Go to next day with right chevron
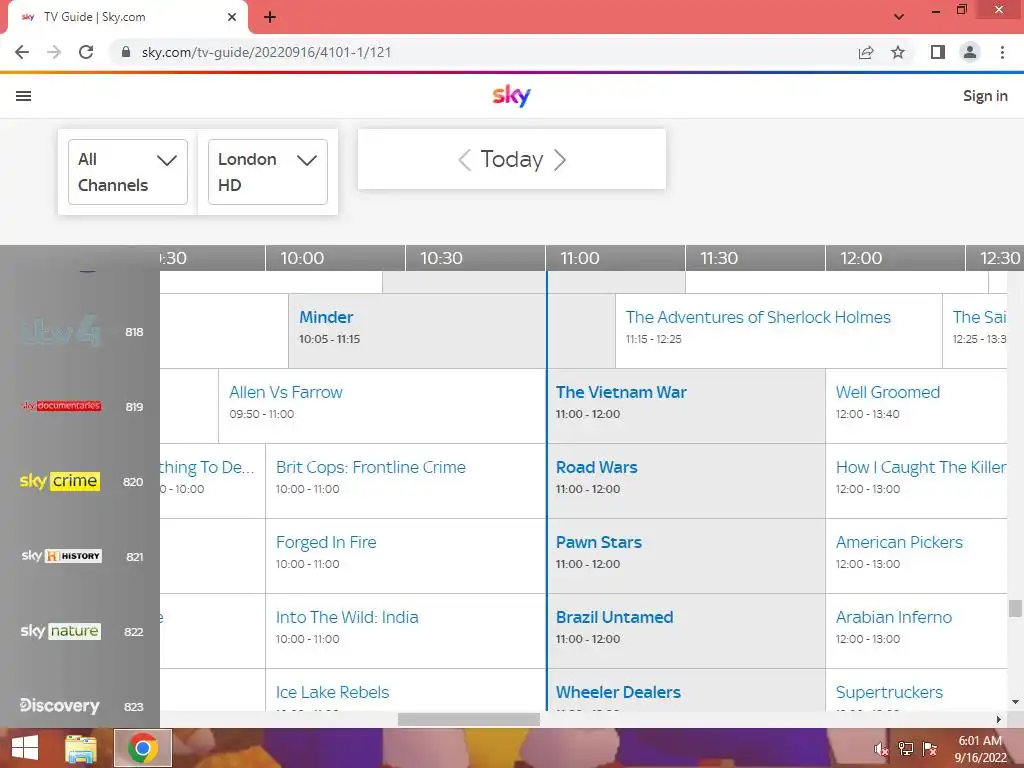 tap(560, 160)
